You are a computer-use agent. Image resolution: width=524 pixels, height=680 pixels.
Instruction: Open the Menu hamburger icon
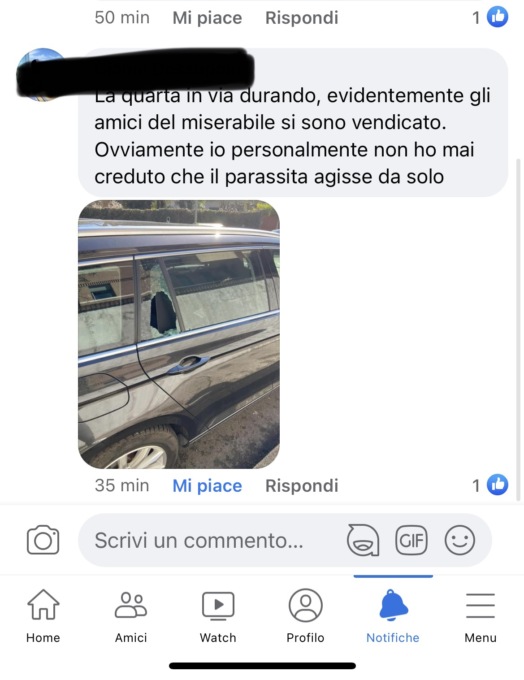(480, 616)
